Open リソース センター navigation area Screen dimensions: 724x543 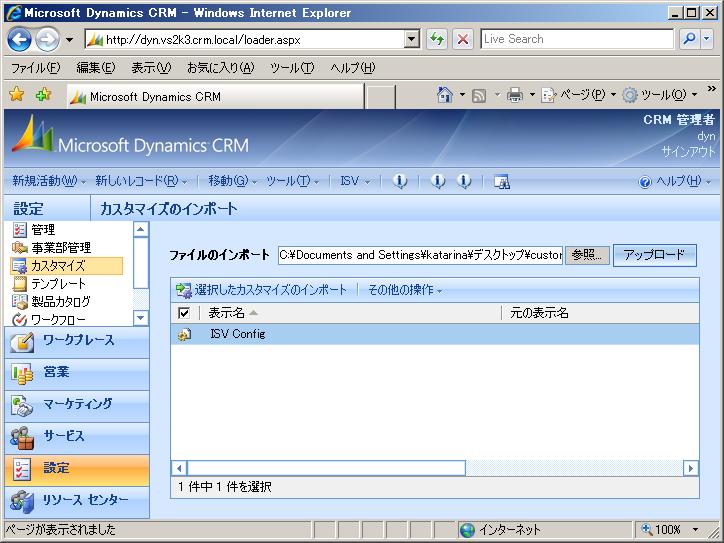[77, 502]
